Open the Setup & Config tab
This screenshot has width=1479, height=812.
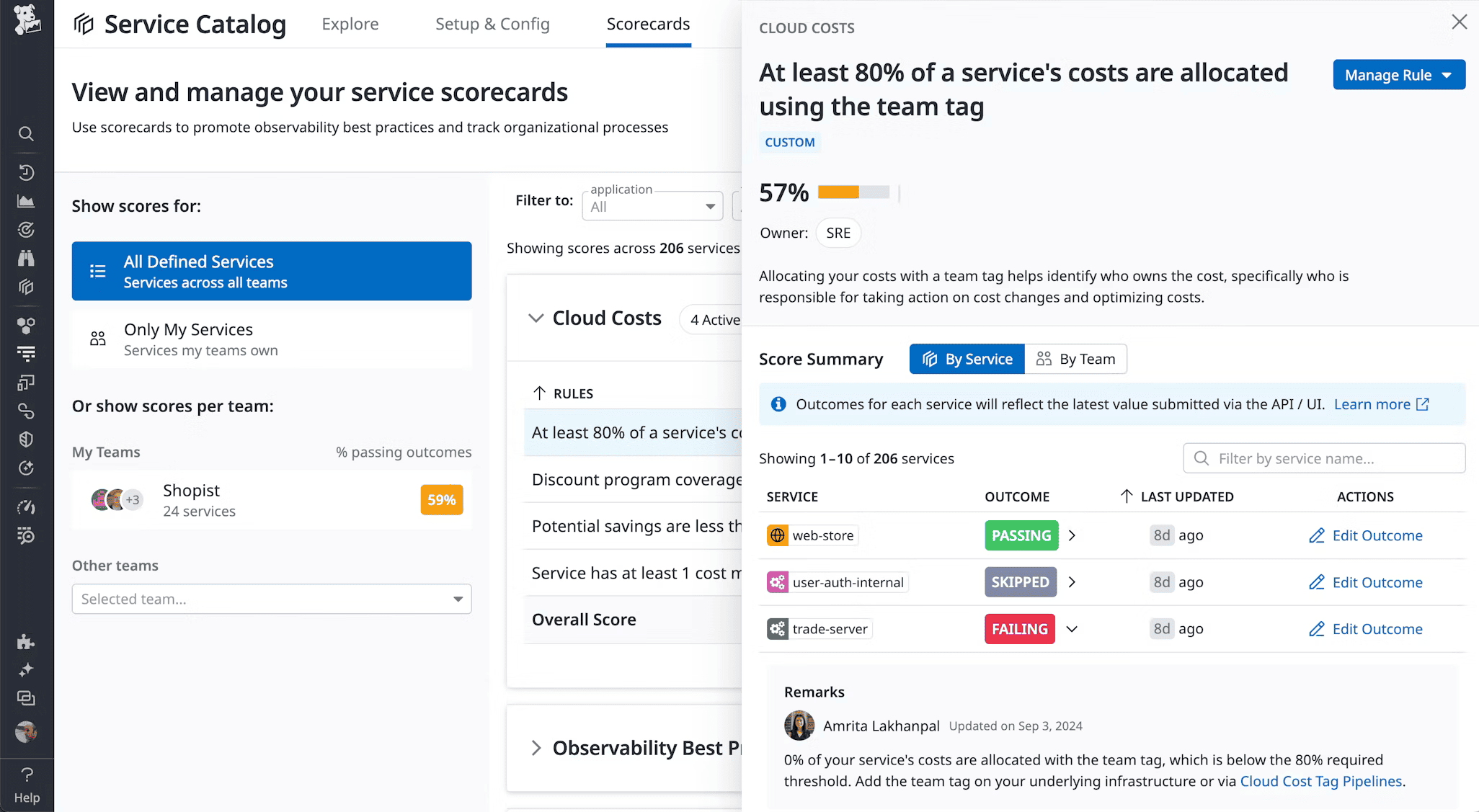(x=492, y=24)
